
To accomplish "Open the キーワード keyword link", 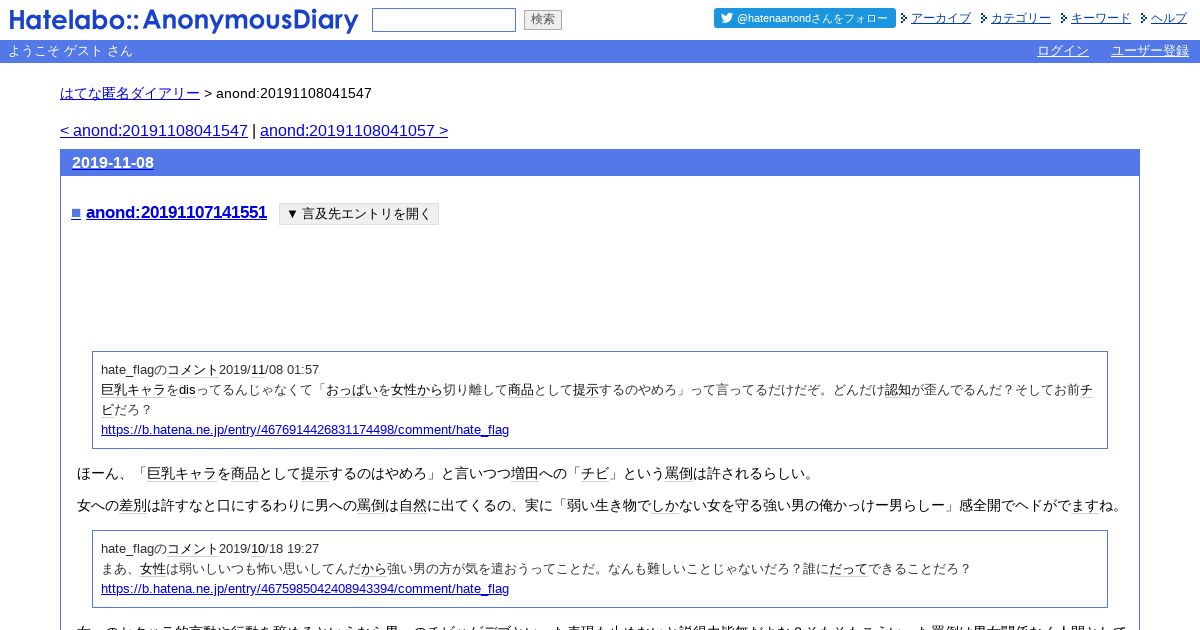I will [1101, 18].
